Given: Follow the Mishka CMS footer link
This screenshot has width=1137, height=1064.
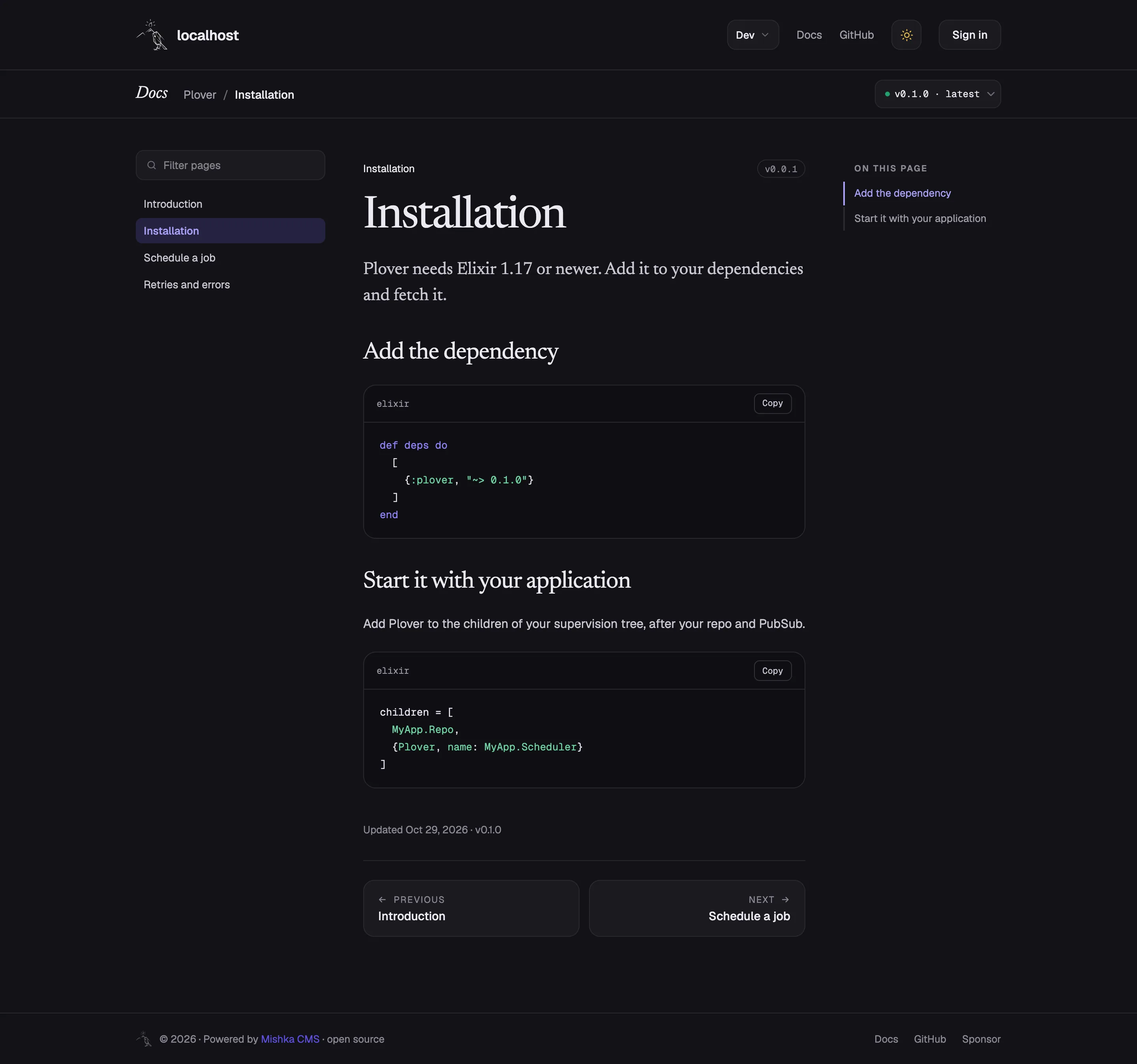Looking at the screenshot, I should pos(290,1039).
